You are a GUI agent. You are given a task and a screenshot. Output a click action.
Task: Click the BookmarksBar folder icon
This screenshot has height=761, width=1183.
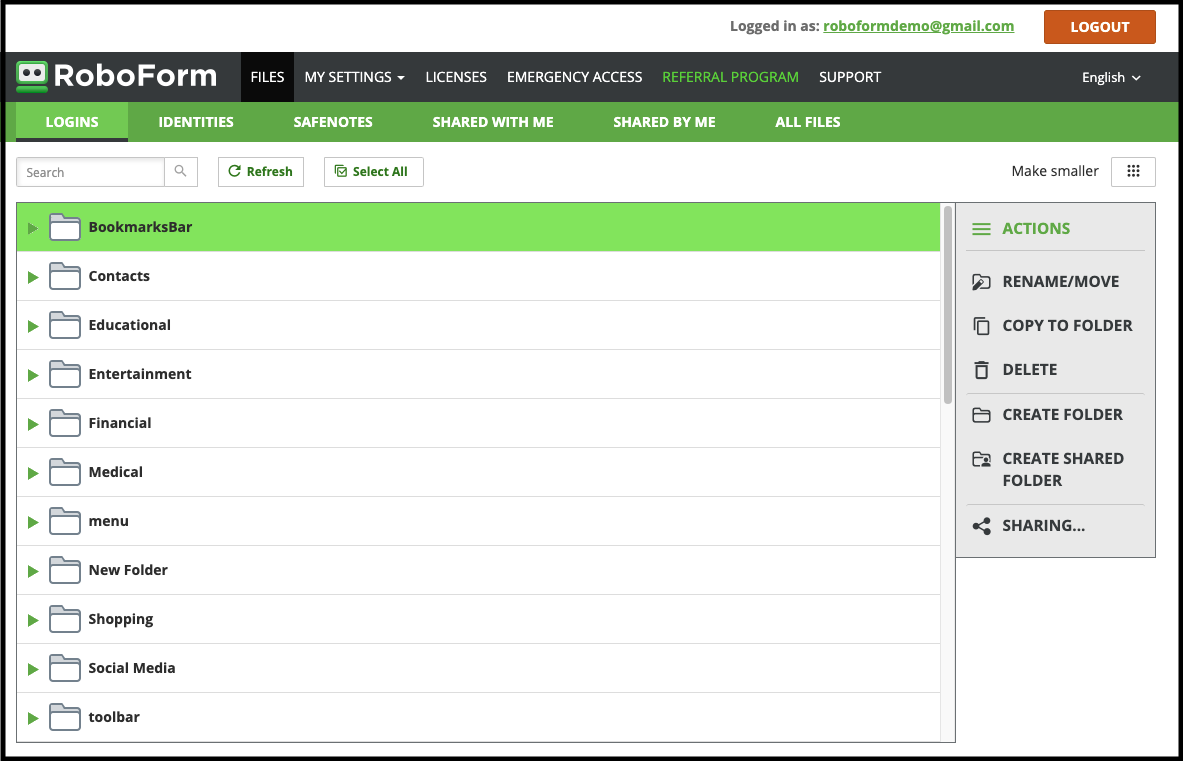coord(65,227)
